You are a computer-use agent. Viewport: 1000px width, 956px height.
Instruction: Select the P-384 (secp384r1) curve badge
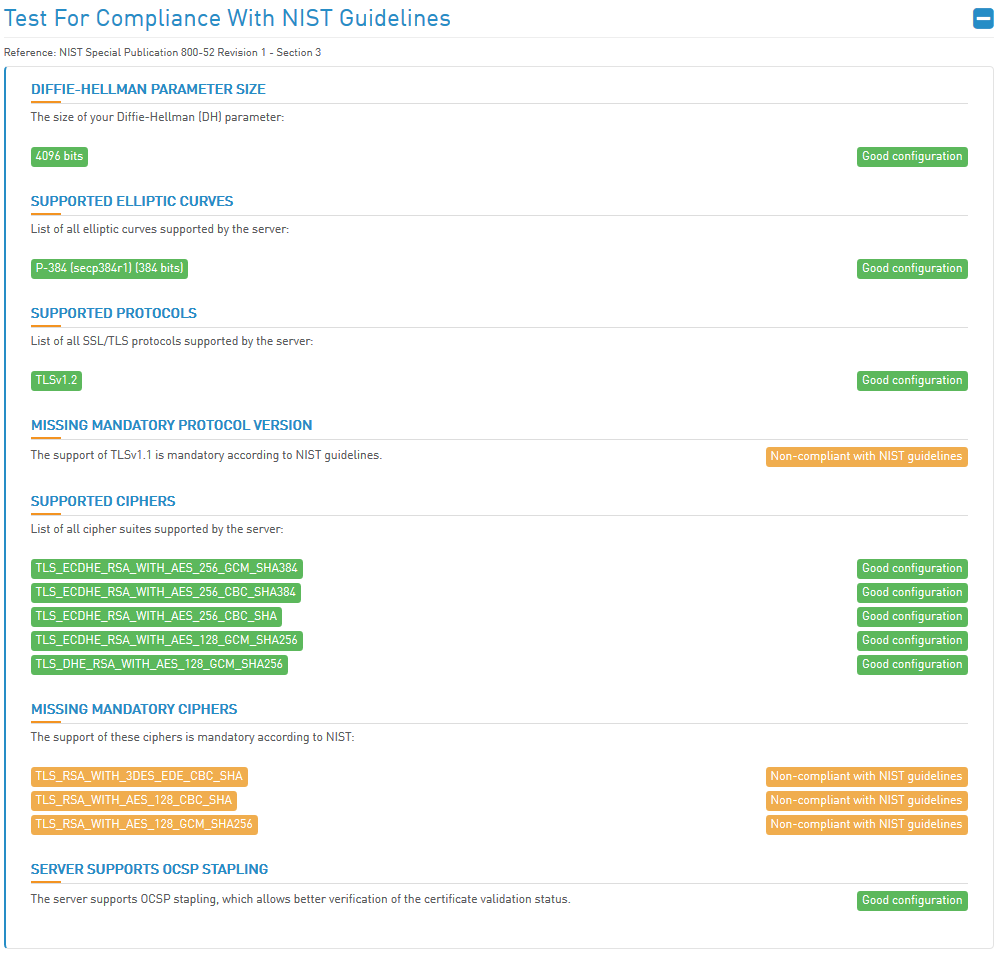(x=109, y=268)
